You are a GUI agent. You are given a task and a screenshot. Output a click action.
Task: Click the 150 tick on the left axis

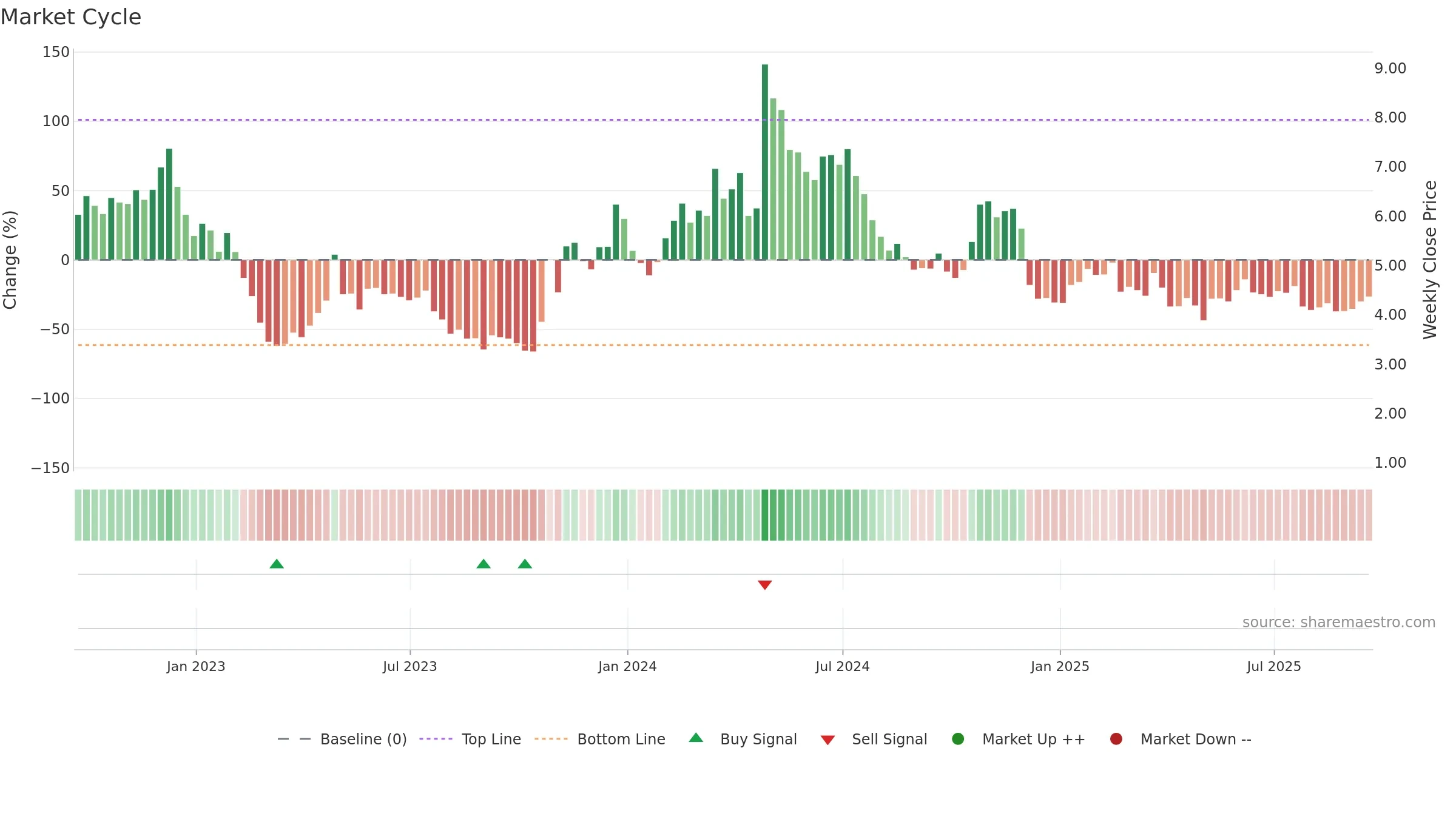56,52
